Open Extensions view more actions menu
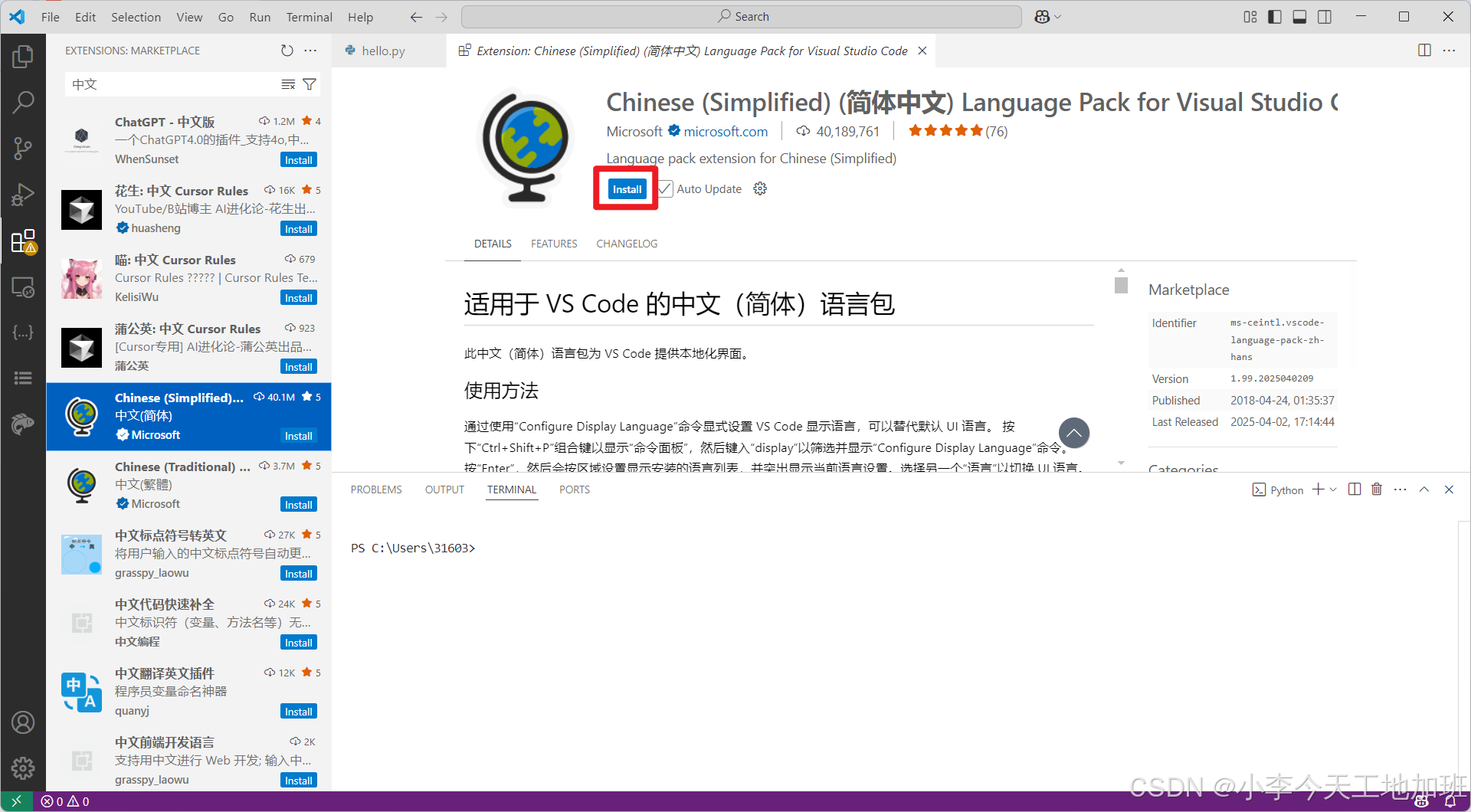Viewport: 1471px width, 812px height. (x=310, y=51)
